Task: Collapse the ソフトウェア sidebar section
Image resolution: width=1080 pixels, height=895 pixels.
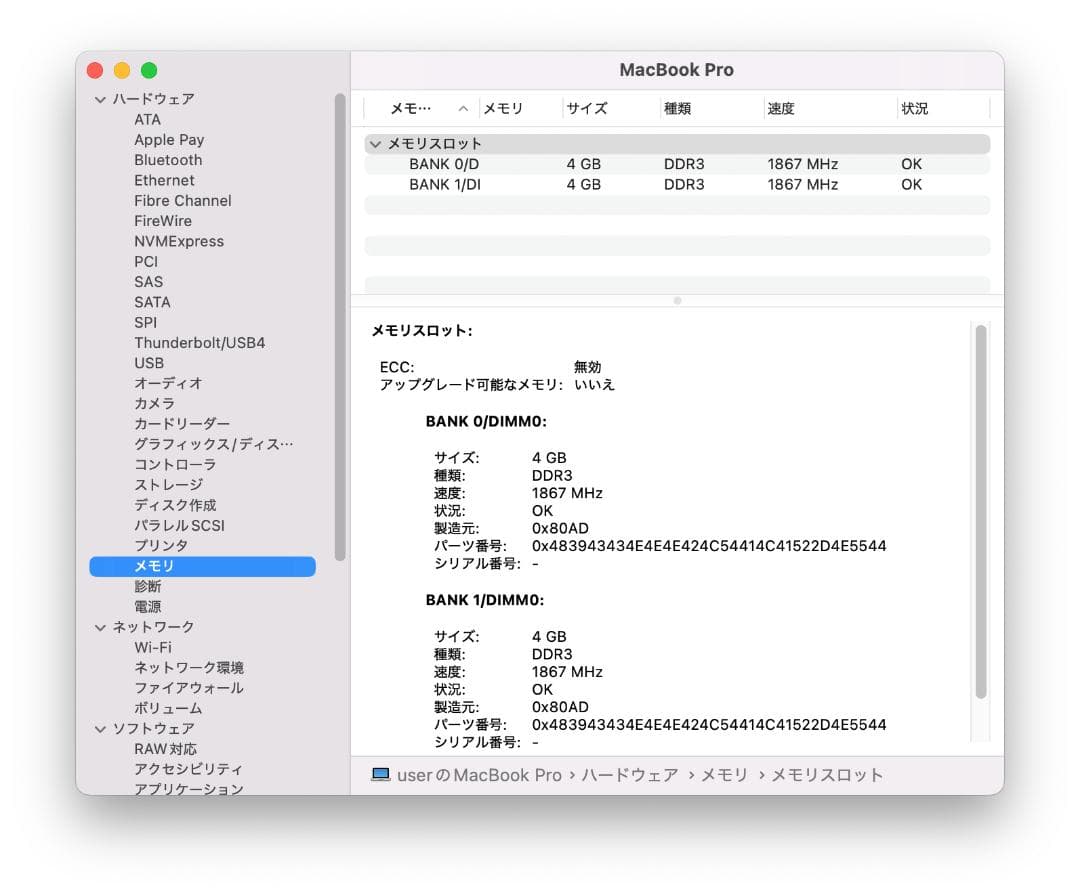Action: pyautogui.click(x=100, y=728)
